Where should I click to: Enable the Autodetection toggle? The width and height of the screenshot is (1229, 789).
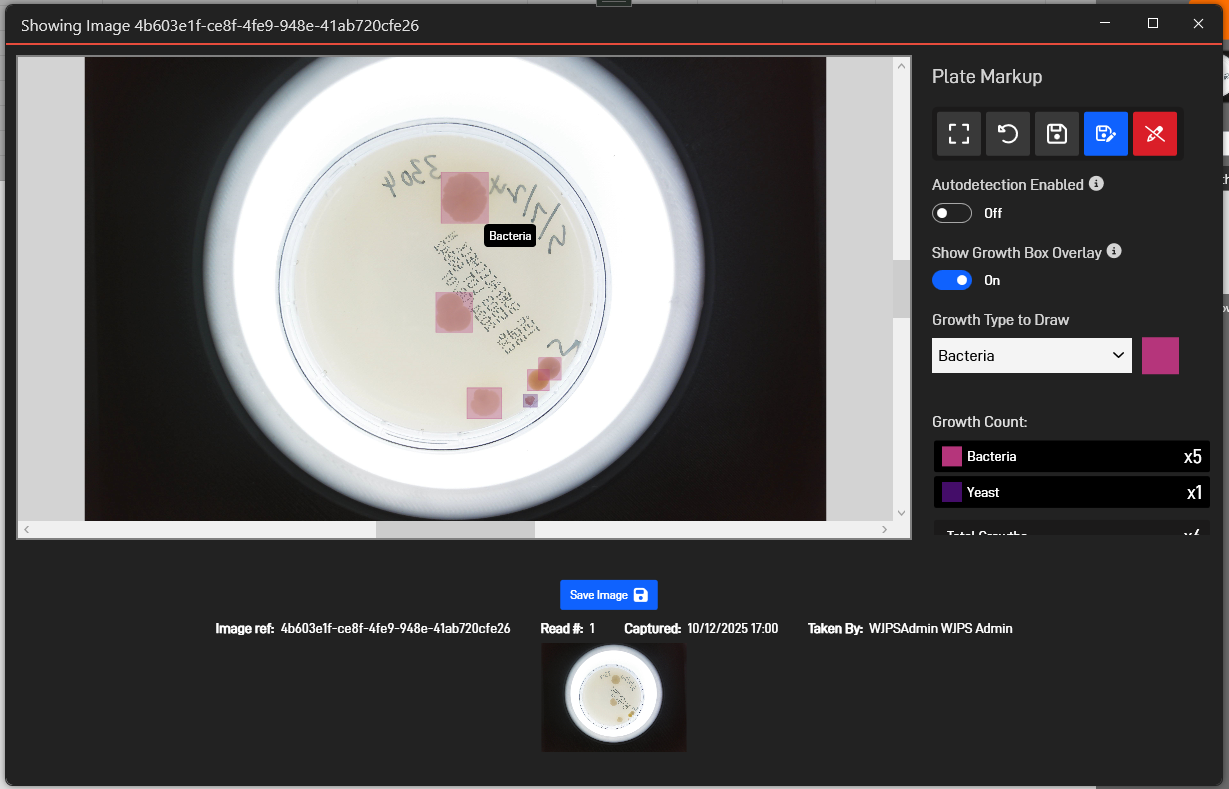951,212
